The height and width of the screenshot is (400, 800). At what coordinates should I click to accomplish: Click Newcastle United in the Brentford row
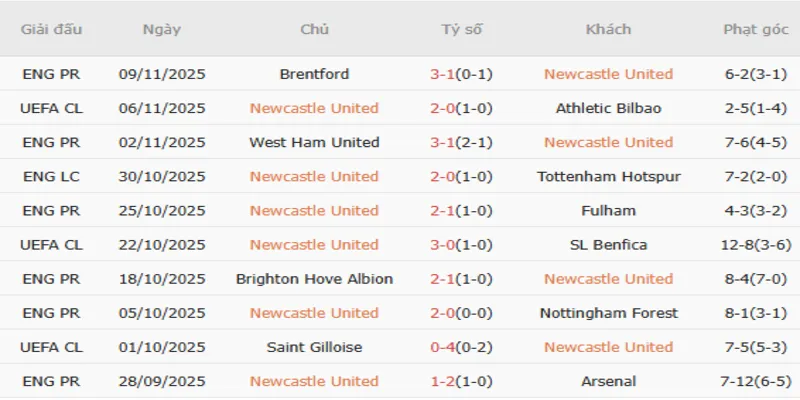(608, 74)
